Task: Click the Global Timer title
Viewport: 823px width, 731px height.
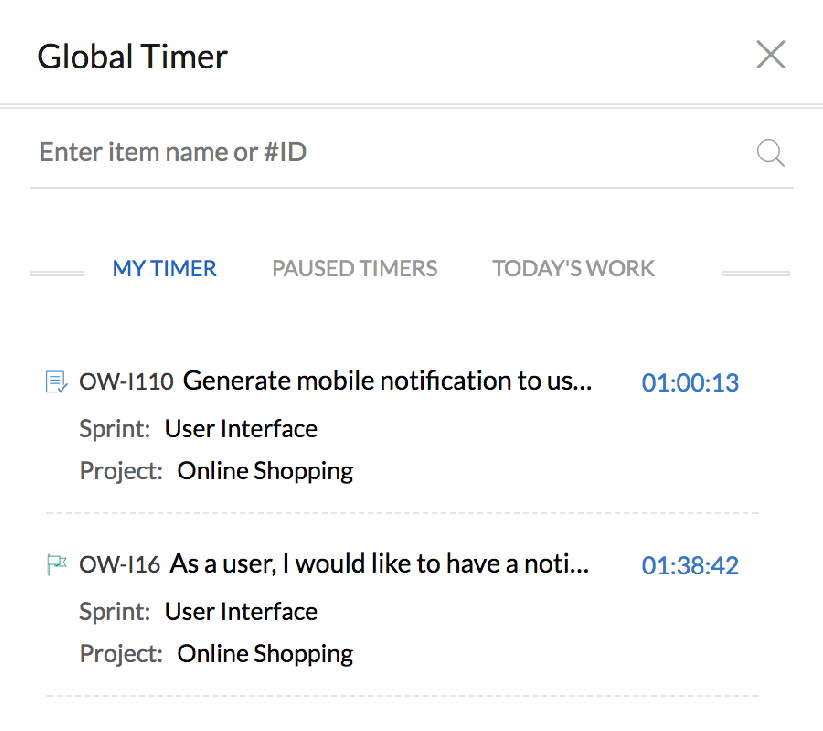Action: click(x=132, y=56)
